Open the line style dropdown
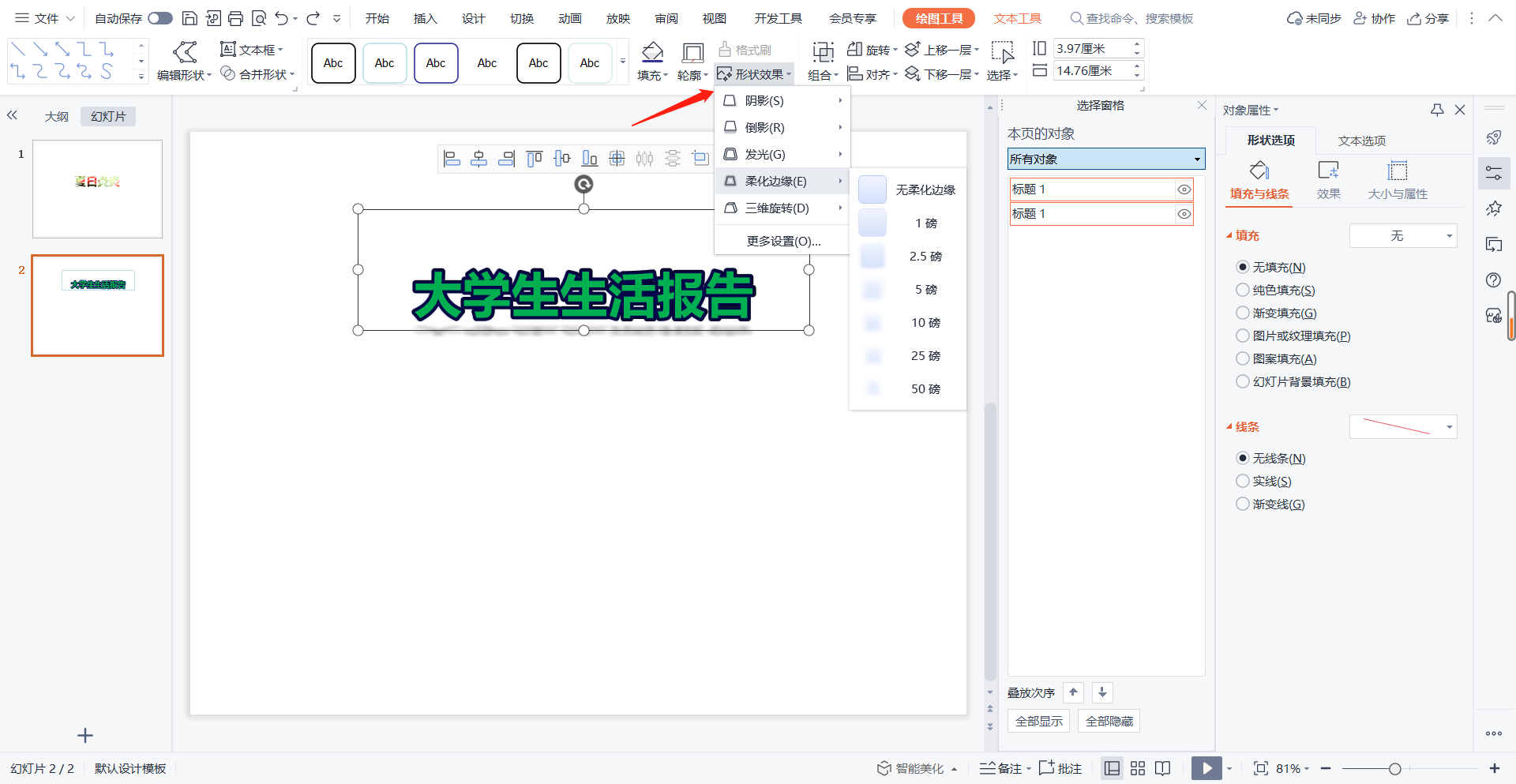Image resolution: width=1516 pixels, height=784 pixels. coord(1403,426)
